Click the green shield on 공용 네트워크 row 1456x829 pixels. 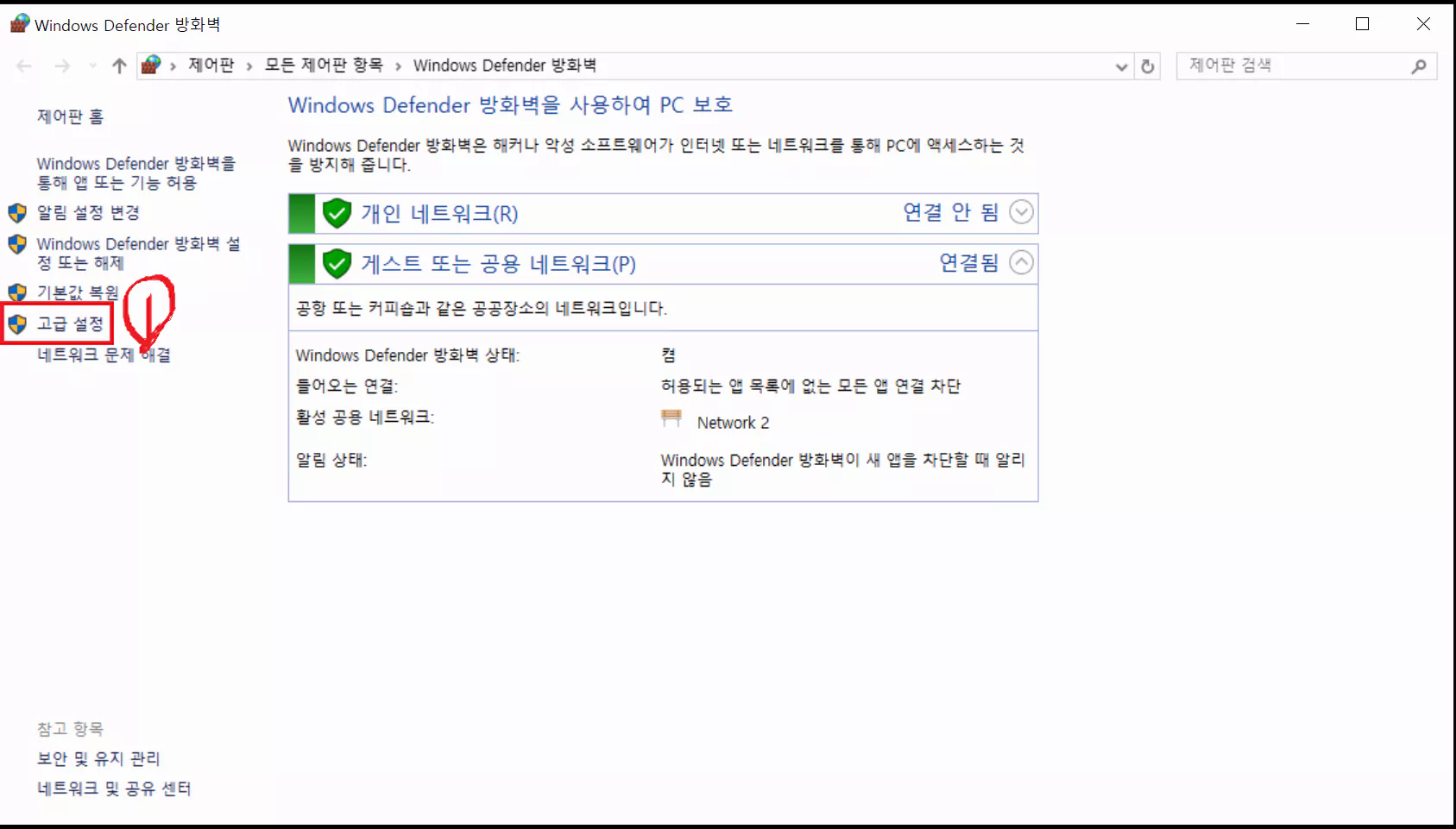pos(337,263)
